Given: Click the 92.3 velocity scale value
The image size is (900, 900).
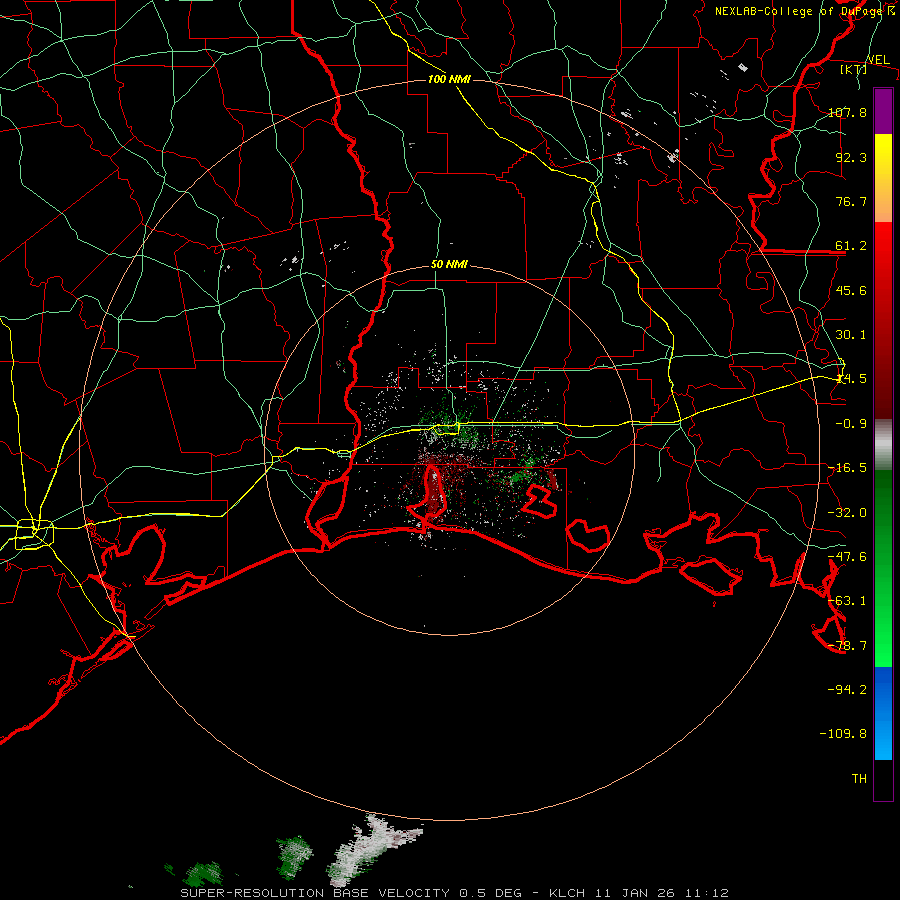Looking at the screenshot, I should 851,157.
